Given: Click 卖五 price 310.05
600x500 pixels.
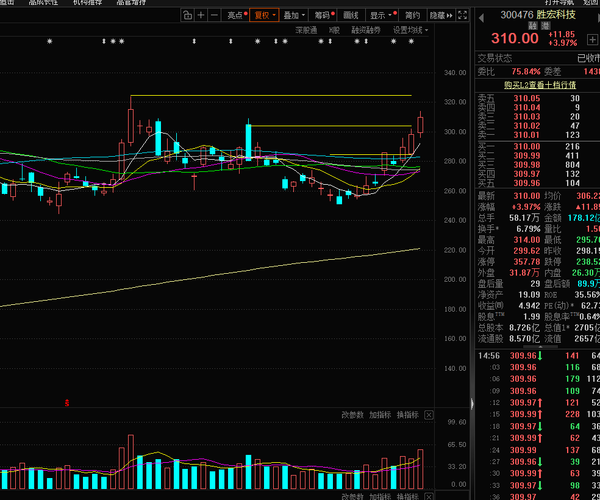Looking at the screenshot, I should (527, 98).
